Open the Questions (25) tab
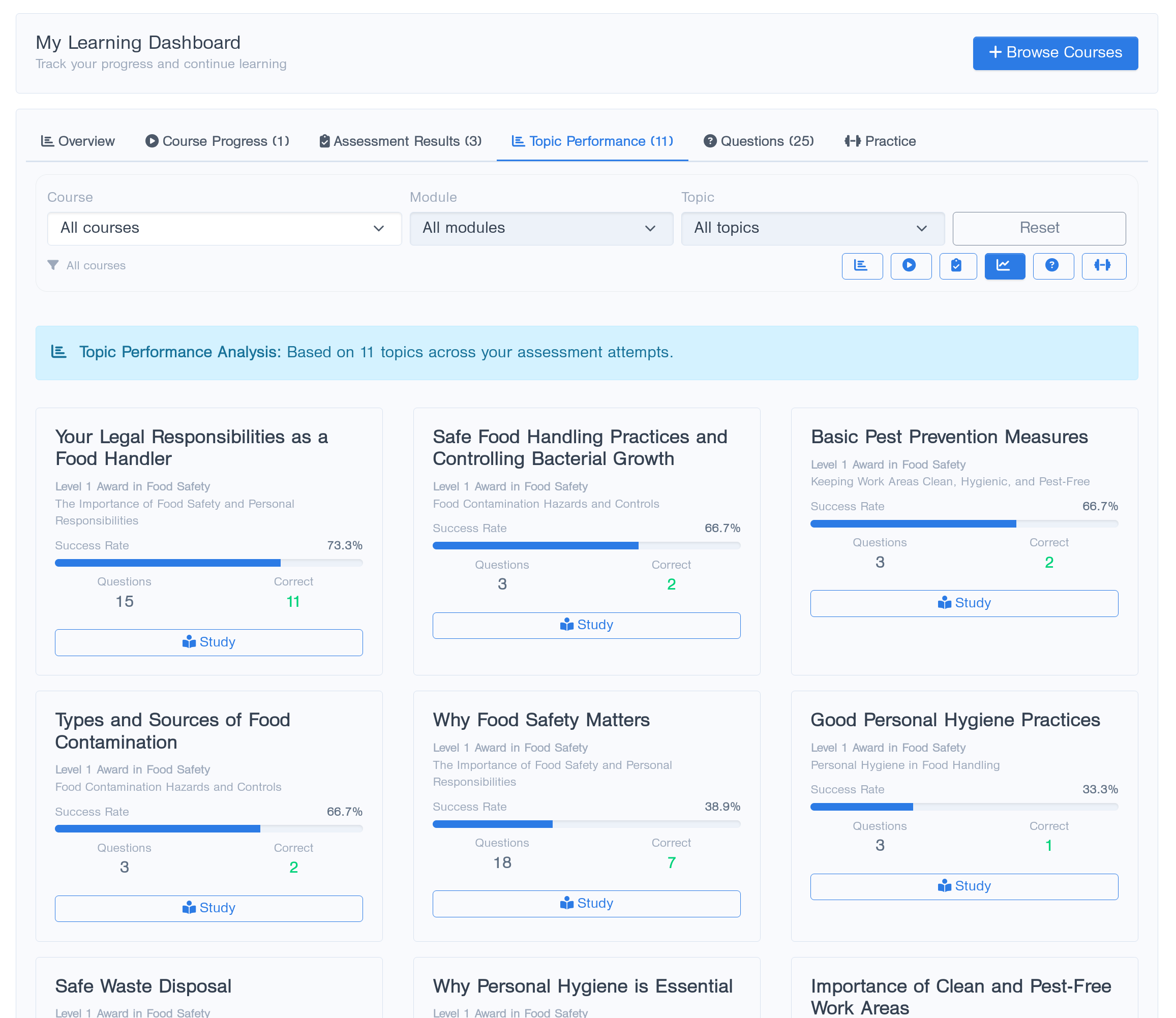The width and height of the screenshot is (1176, 1018). (x=758, y=141)
